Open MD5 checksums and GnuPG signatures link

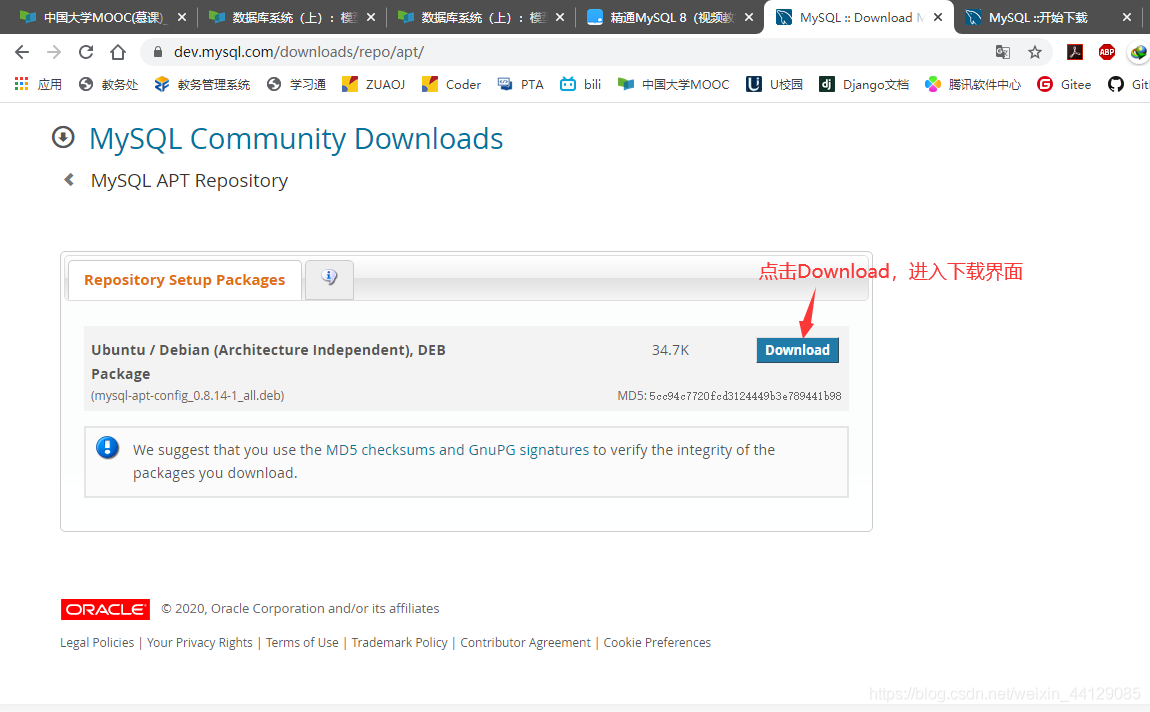pyautogui.click(x=457, y=449)
